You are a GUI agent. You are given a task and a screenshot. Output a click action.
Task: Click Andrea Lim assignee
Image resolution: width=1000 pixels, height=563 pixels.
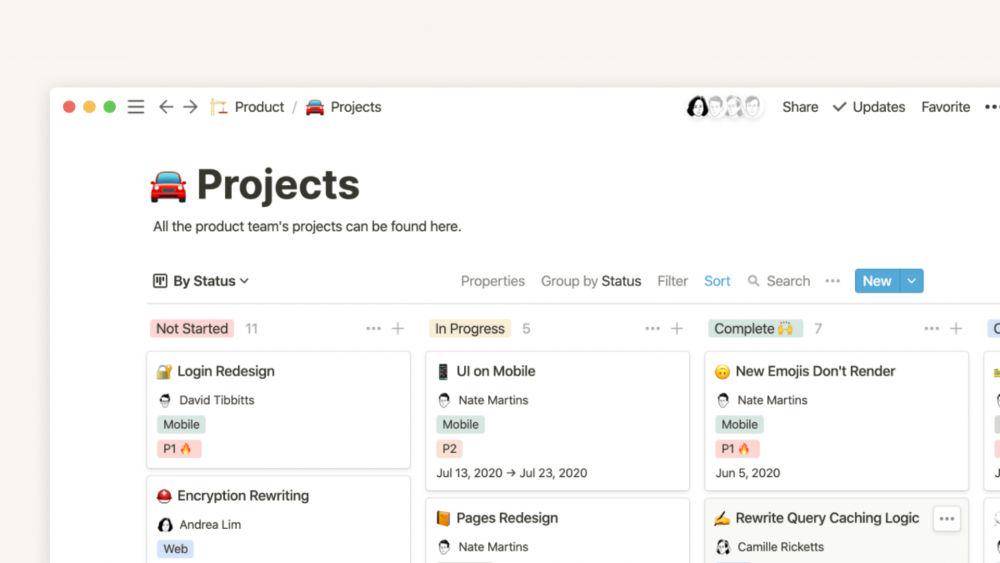pyautogui.click(x=199, y=524)
